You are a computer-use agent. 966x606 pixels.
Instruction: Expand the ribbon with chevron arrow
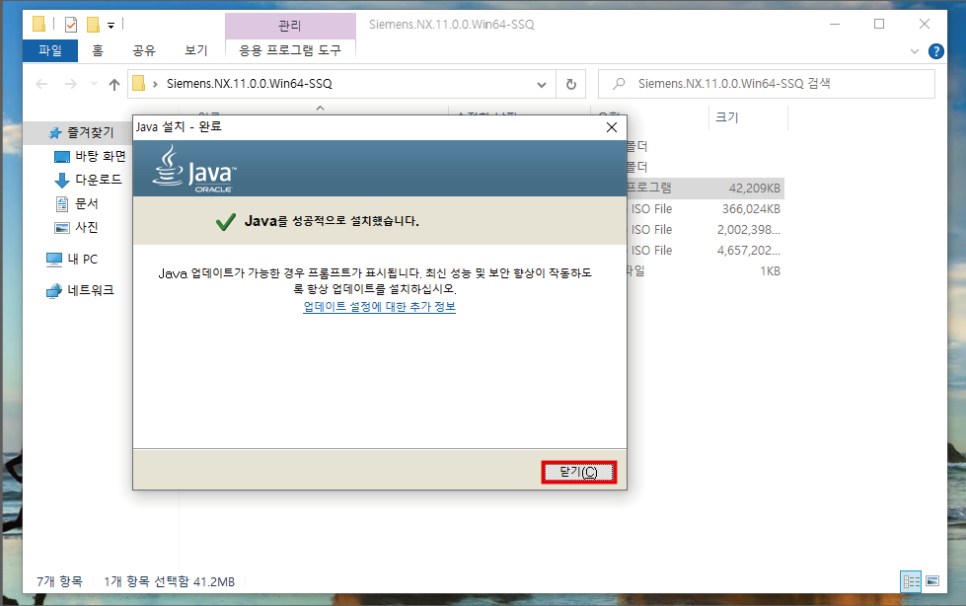coord(914,51)
